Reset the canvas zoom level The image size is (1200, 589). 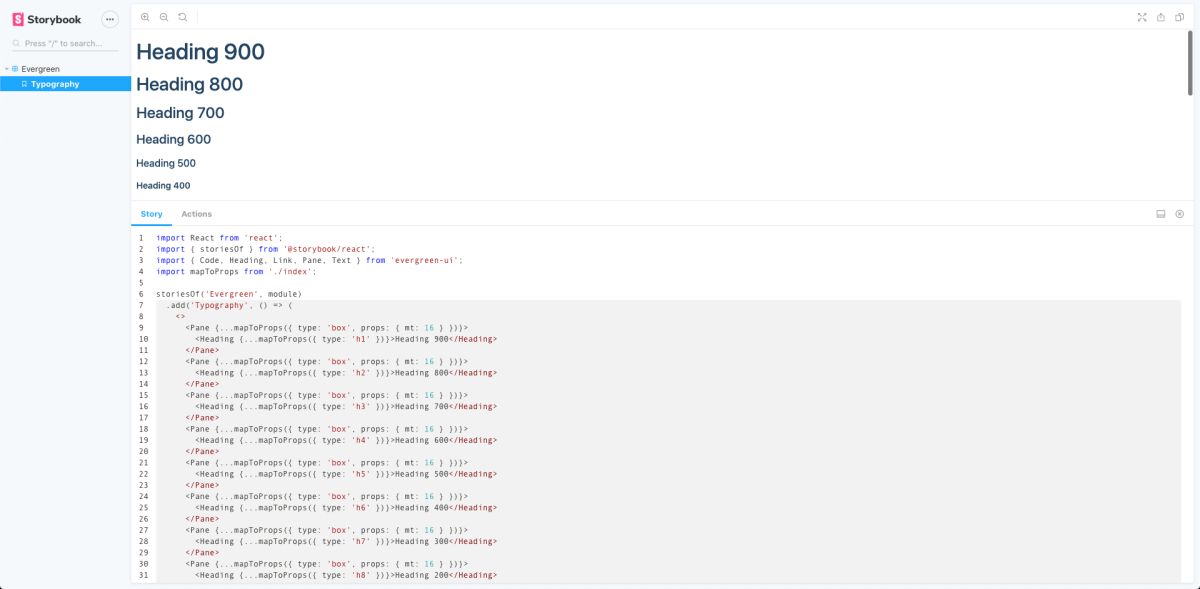[182, 17]
